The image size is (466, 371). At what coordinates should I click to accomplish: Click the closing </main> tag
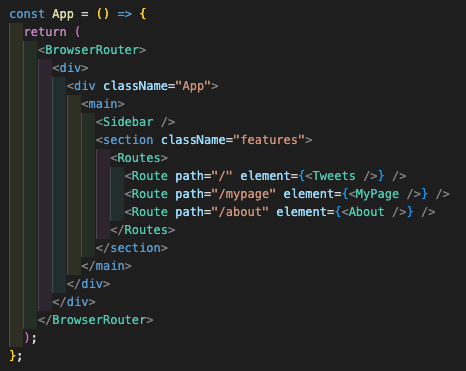click(106, 266)
